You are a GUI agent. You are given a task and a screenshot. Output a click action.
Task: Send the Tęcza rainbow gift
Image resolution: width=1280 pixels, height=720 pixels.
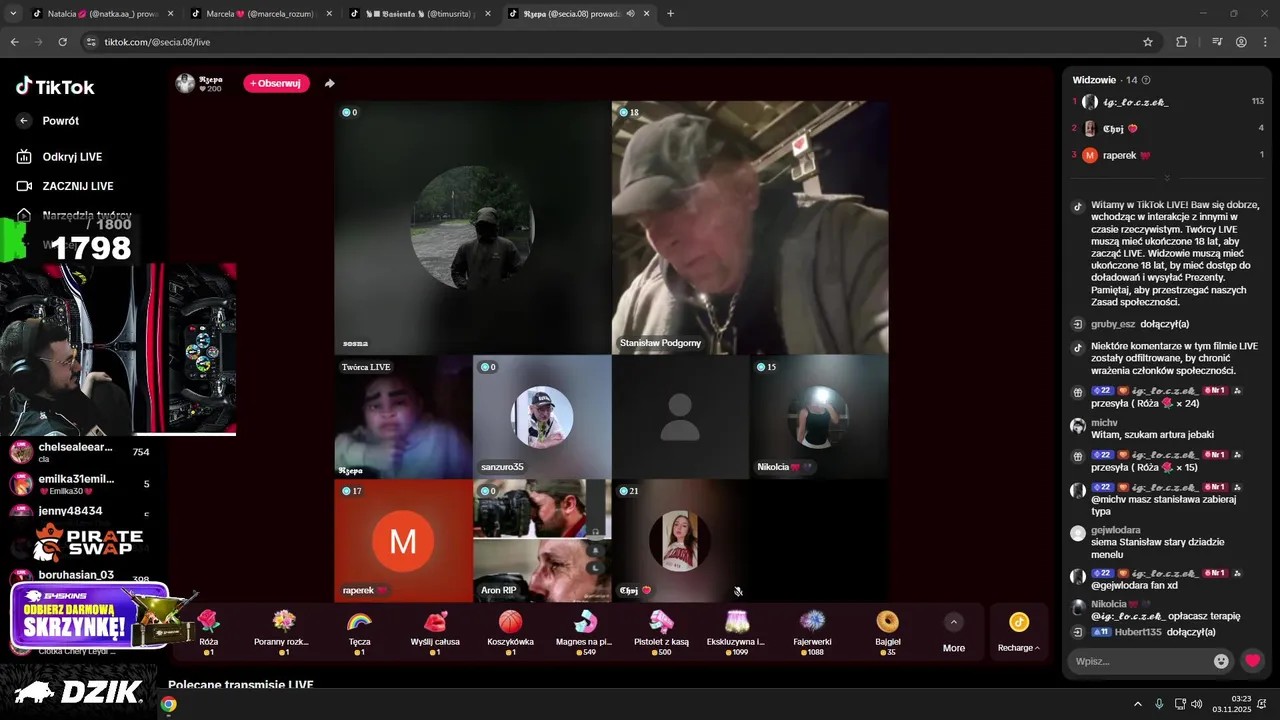359,632
